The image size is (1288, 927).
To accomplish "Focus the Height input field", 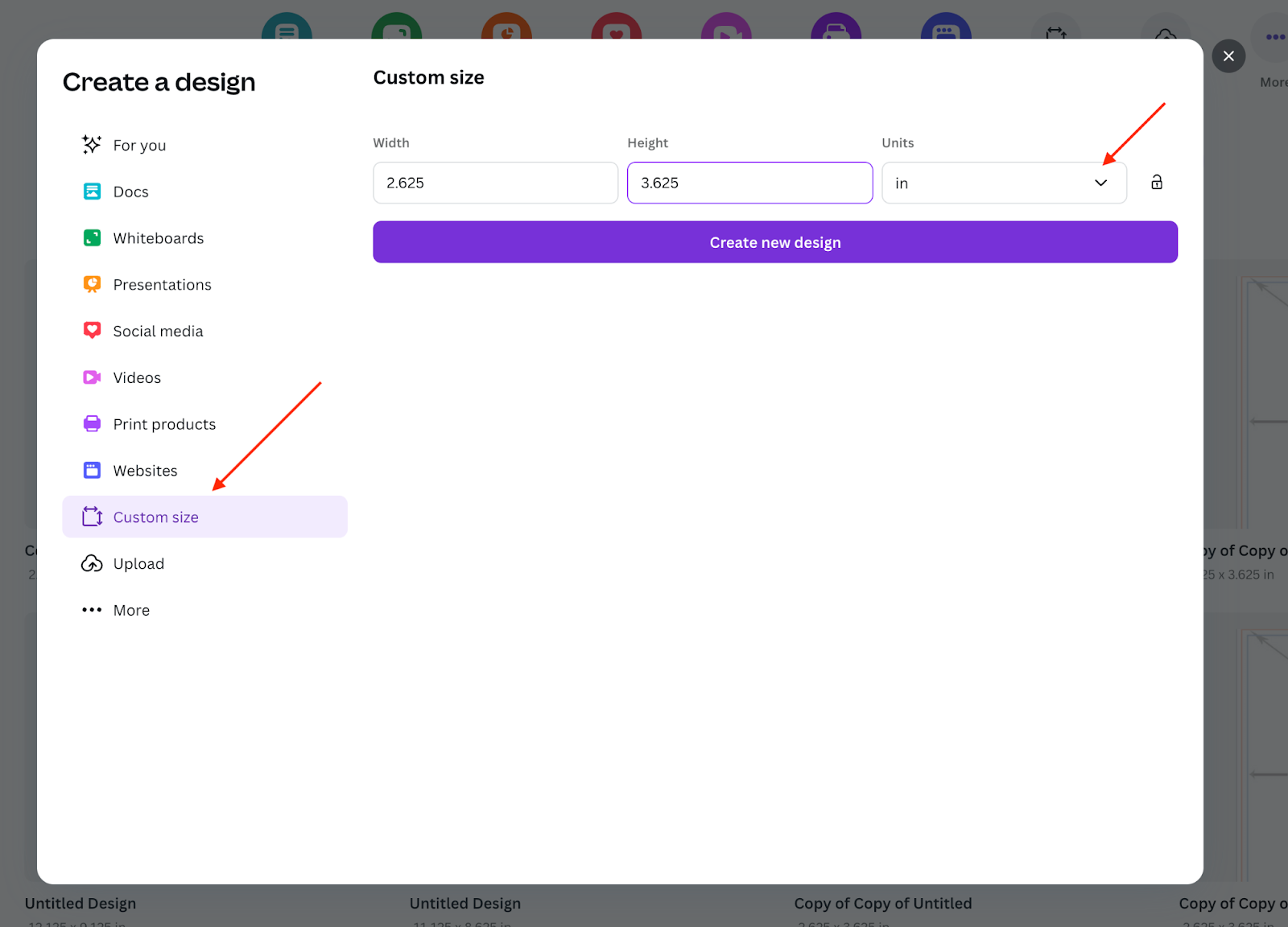I will 749,183.
